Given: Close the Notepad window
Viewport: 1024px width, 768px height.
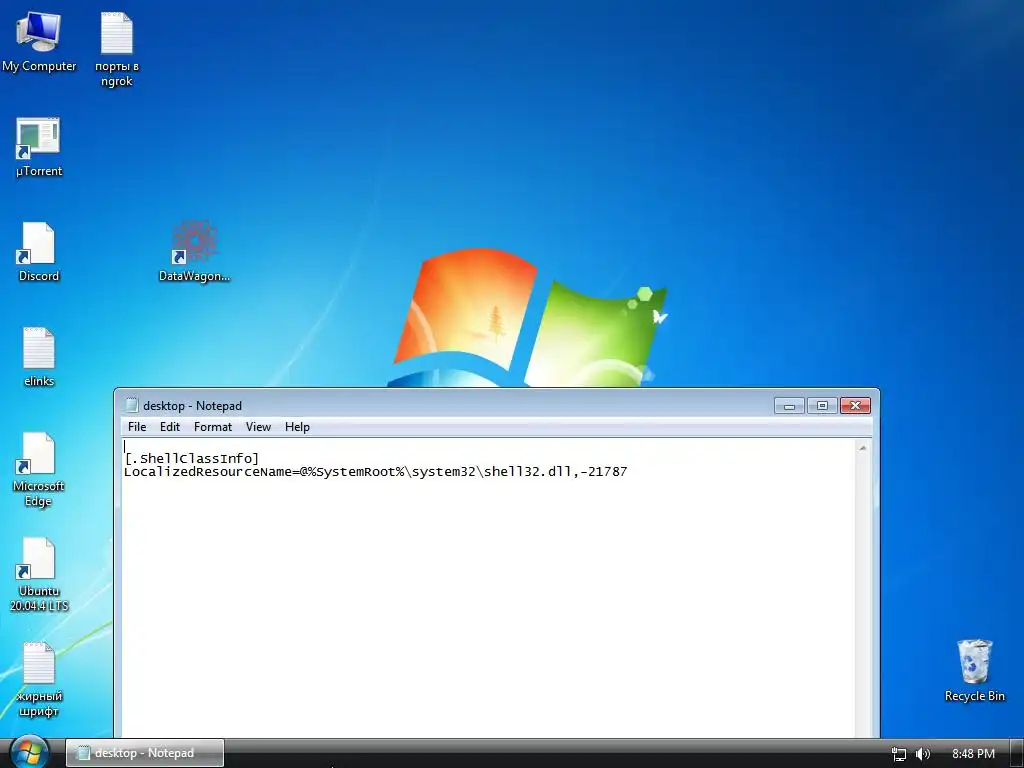Looking at the screenshot, I should (856, 406).
